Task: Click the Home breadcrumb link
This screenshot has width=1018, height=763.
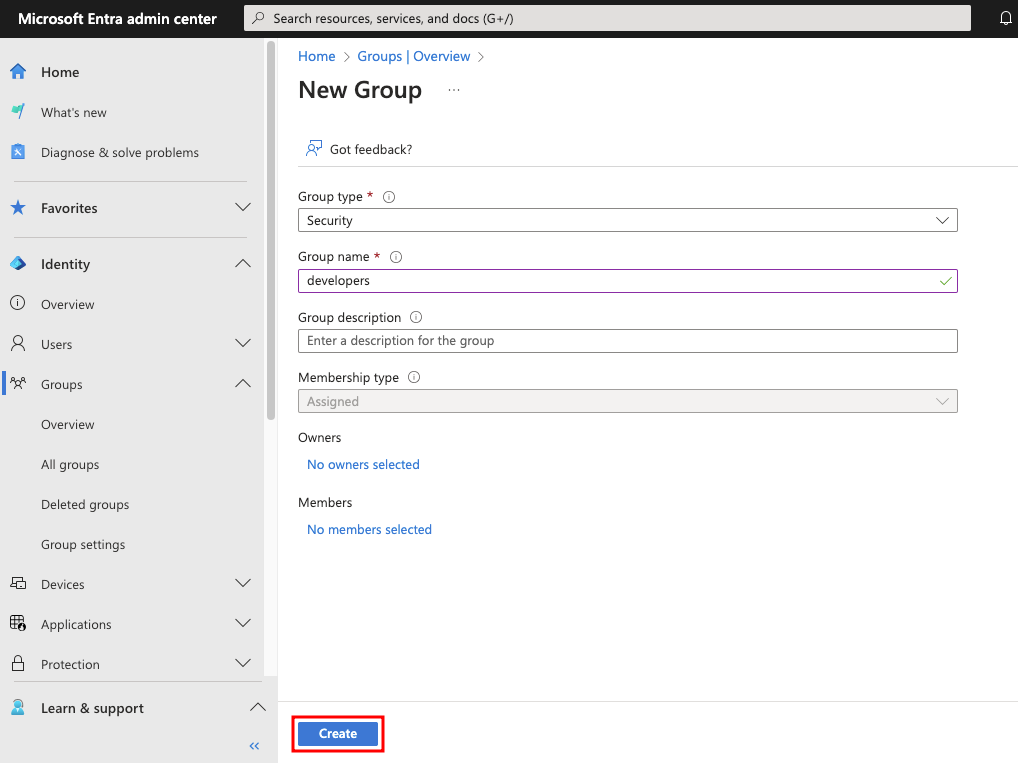Action: 317,56
